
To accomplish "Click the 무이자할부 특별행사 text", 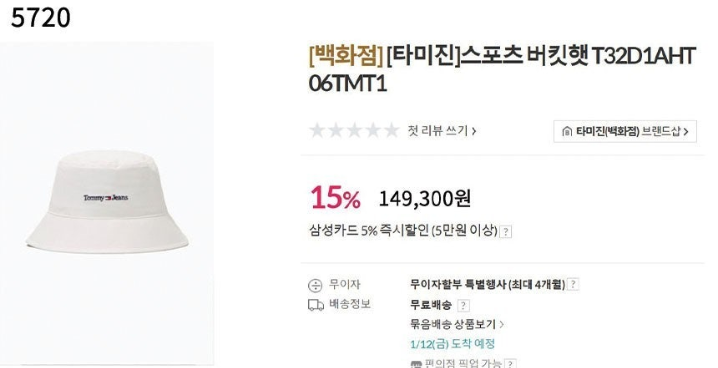I will (x=458, y=284).
